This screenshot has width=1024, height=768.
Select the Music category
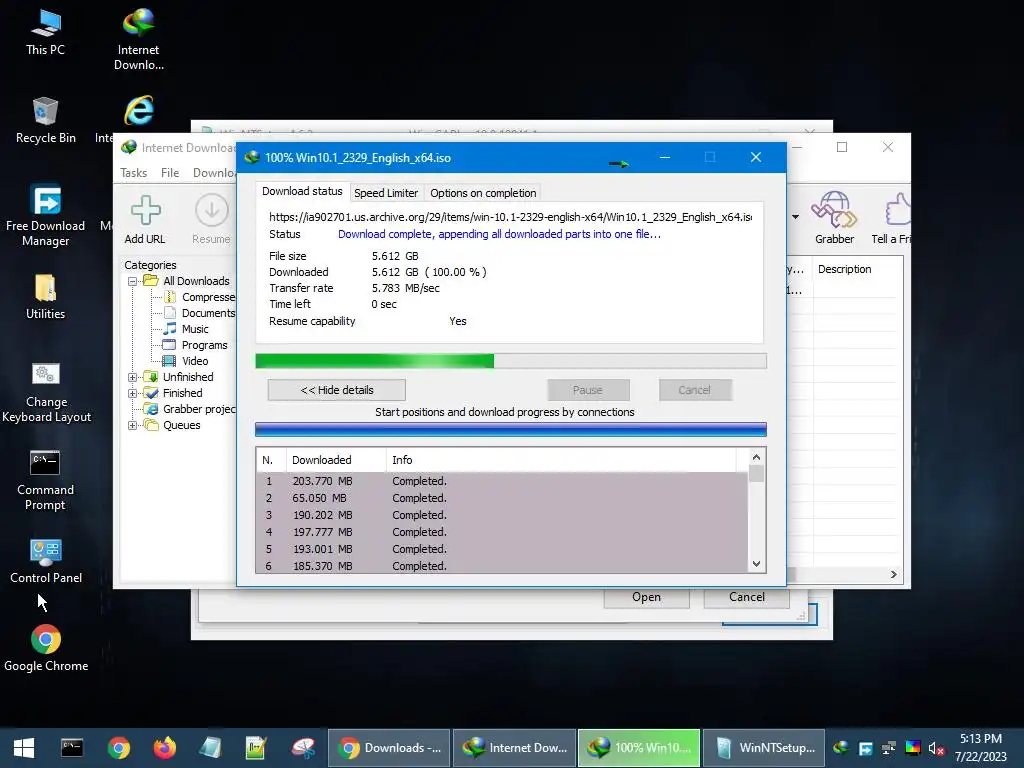click(x=187, y=329)
